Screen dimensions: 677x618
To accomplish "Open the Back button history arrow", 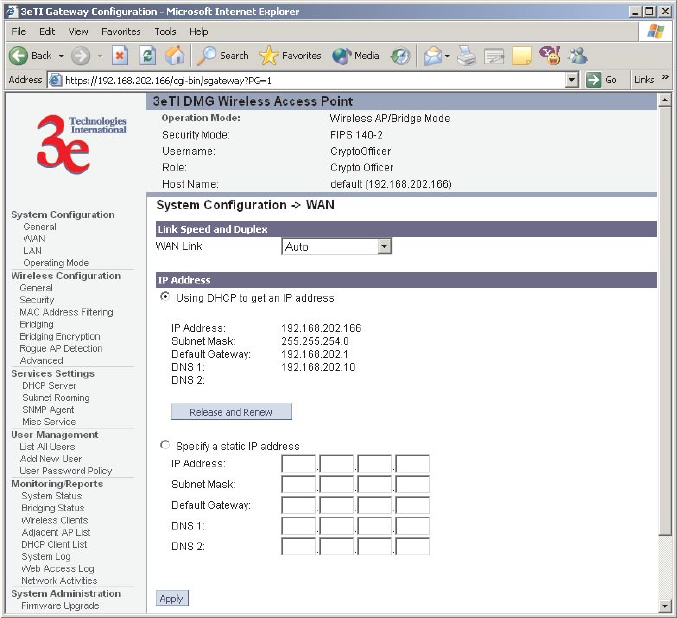I will 61,56.
